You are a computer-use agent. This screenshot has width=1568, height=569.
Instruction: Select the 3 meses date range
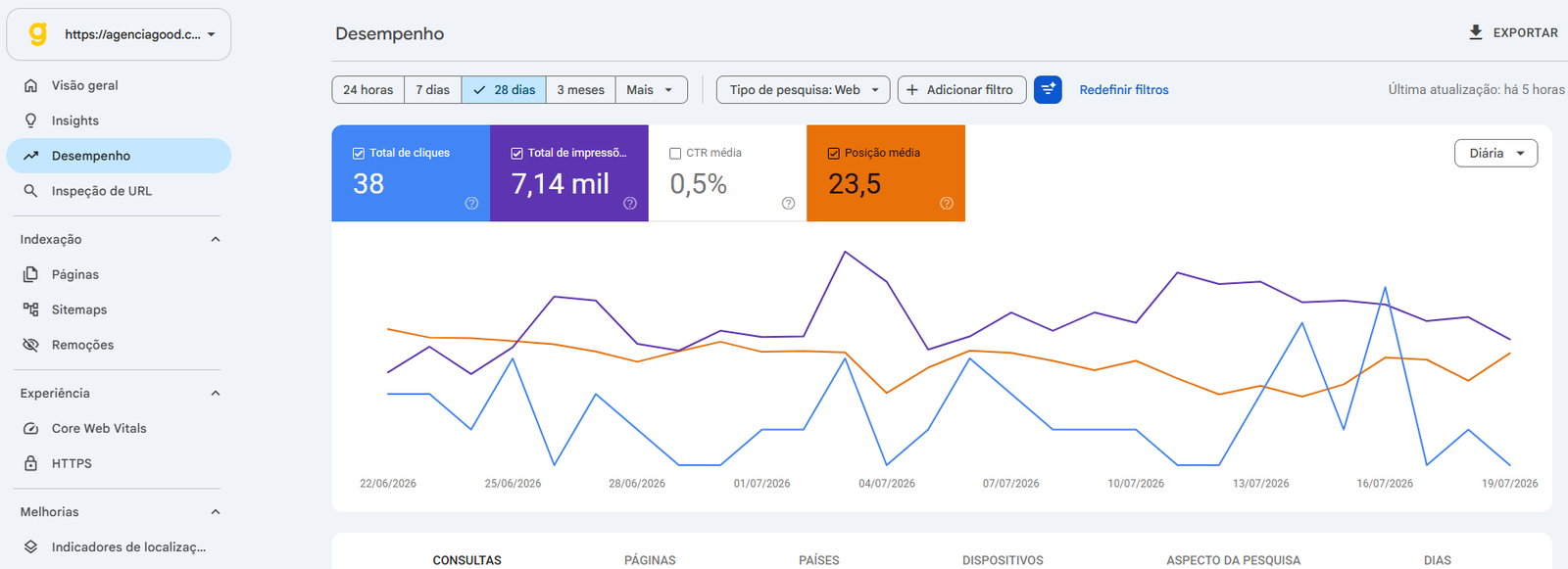point(581,89)
